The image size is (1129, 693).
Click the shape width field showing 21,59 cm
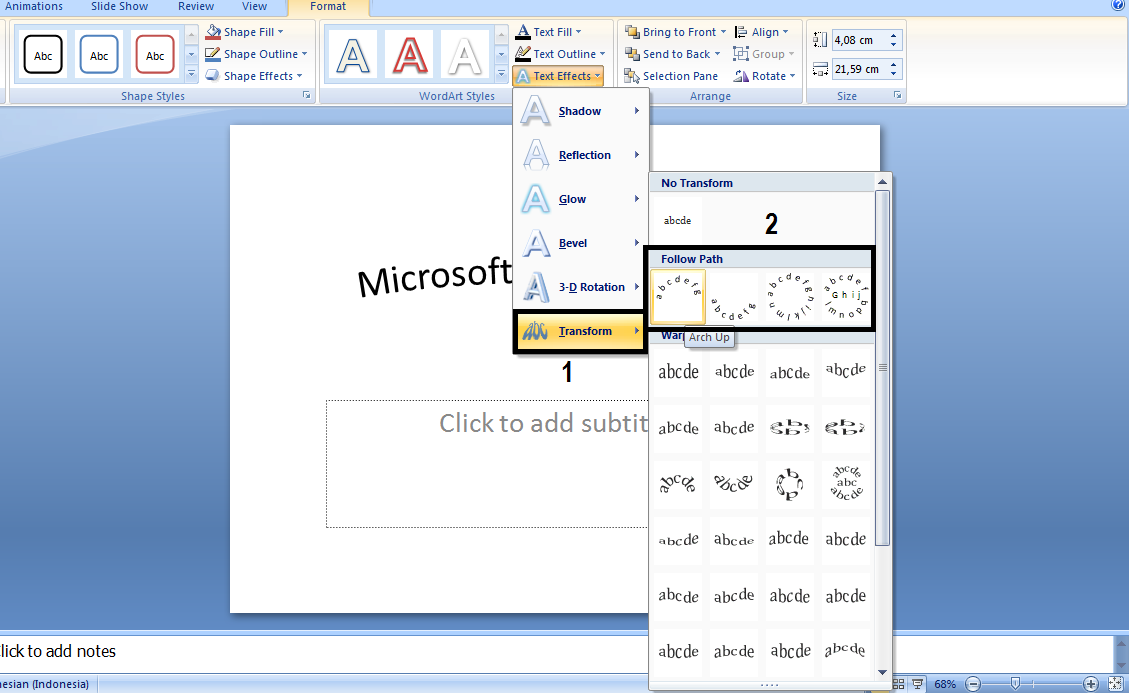(x=858, y=69)
